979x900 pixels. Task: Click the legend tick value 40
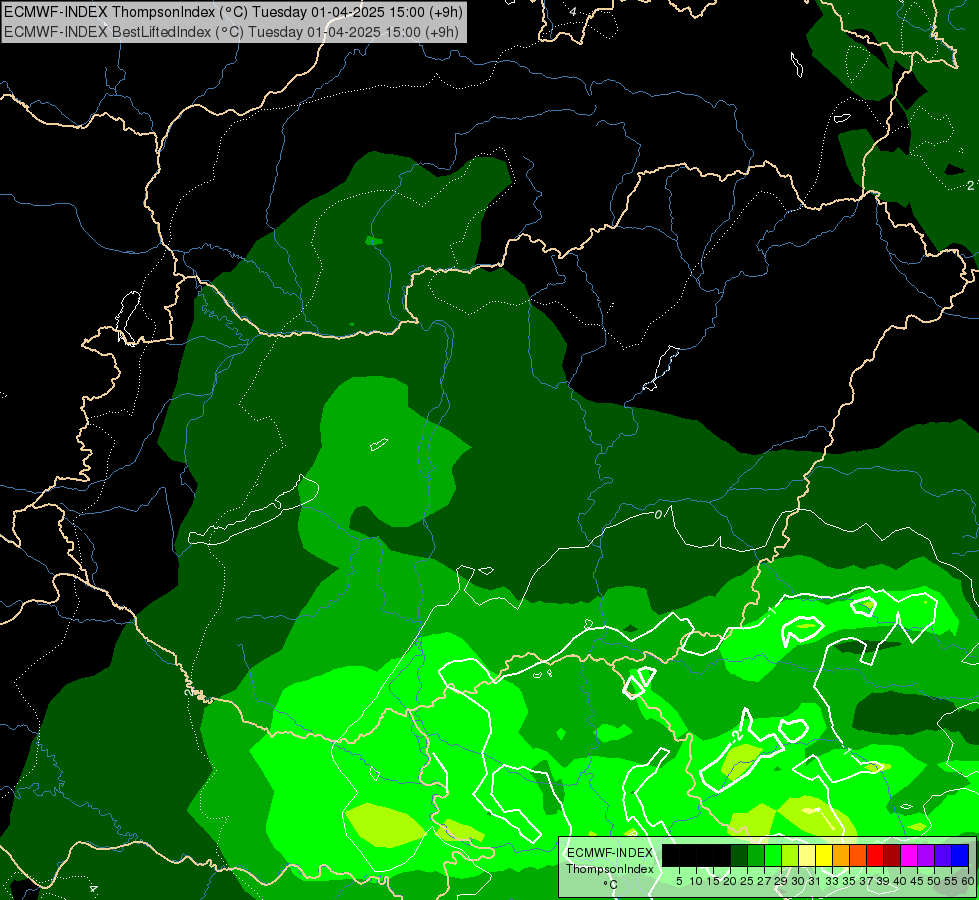click(x=900, y=881)
